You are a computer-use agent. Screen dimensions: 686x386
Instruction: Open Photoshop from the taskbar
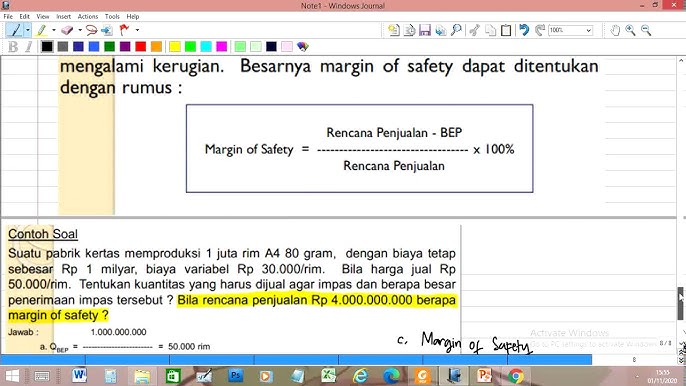(235, 376)
